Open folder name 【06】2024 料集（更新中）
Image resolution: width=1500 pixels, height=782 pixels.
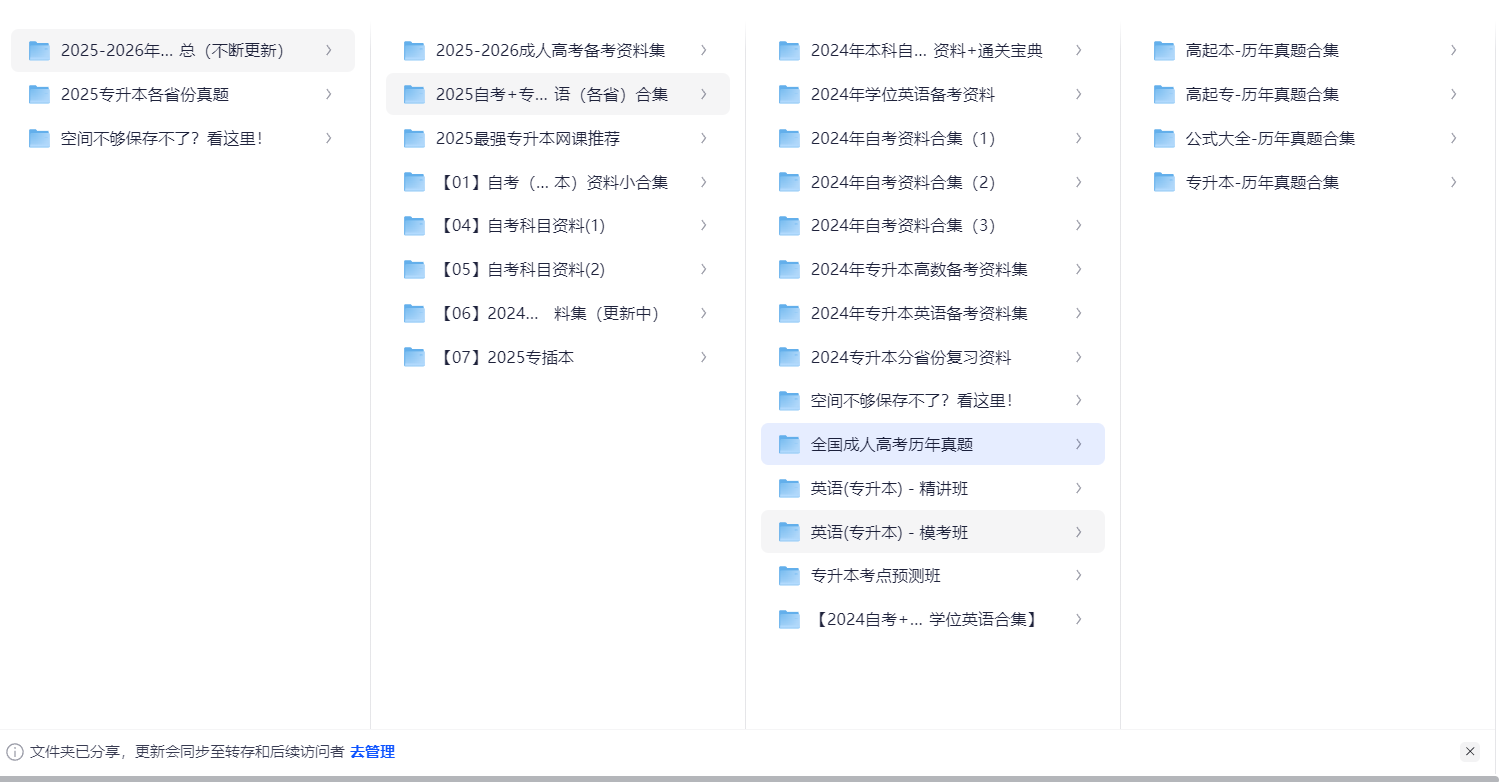tap(548, 313)
